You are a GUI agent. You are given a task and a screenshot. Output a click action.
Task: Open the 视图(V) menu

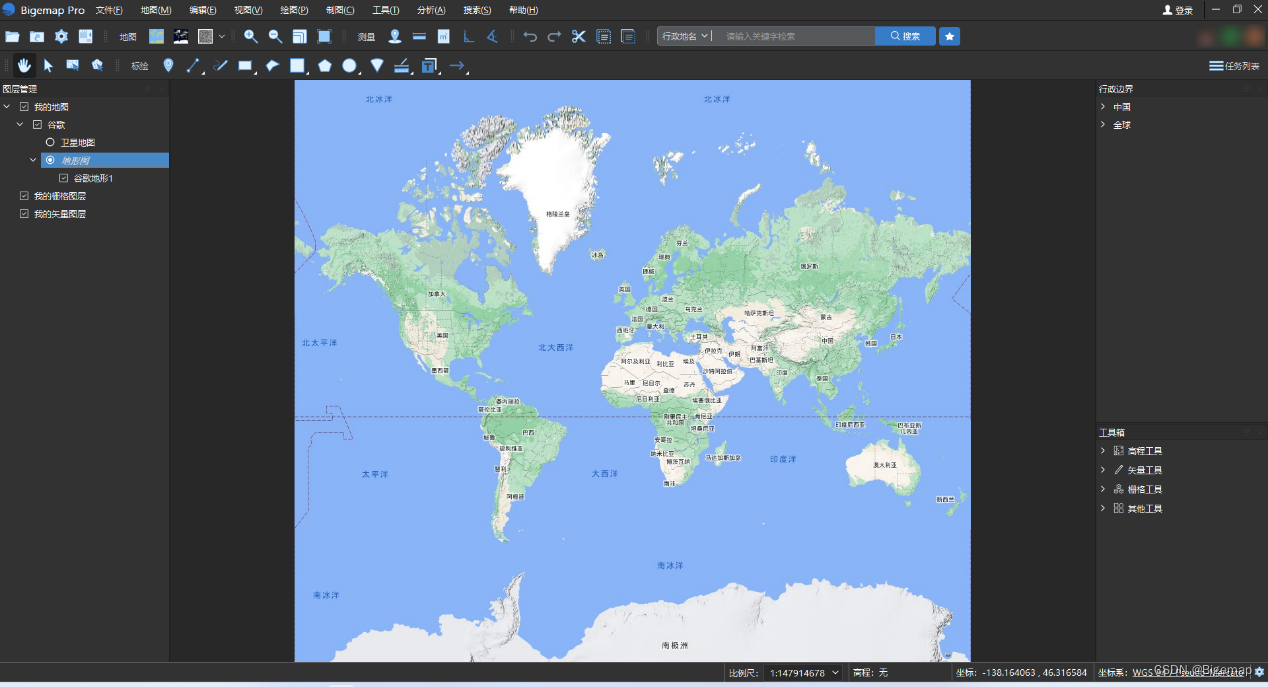click(x=248, y=10)
